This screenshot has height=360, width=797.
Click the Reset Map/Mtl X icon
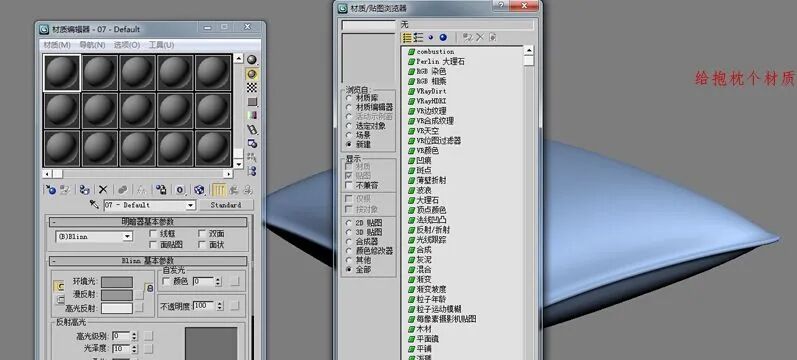[x=103, y=190]
